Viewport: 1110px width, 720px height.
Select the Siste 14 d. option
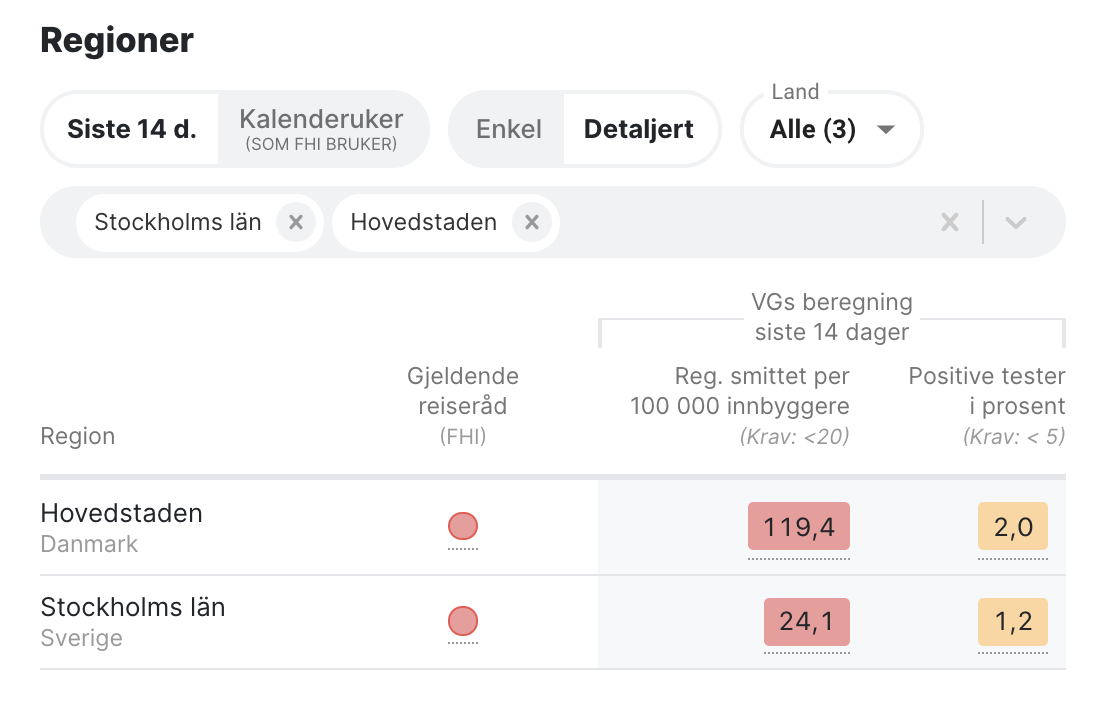[x=131, y=130]
